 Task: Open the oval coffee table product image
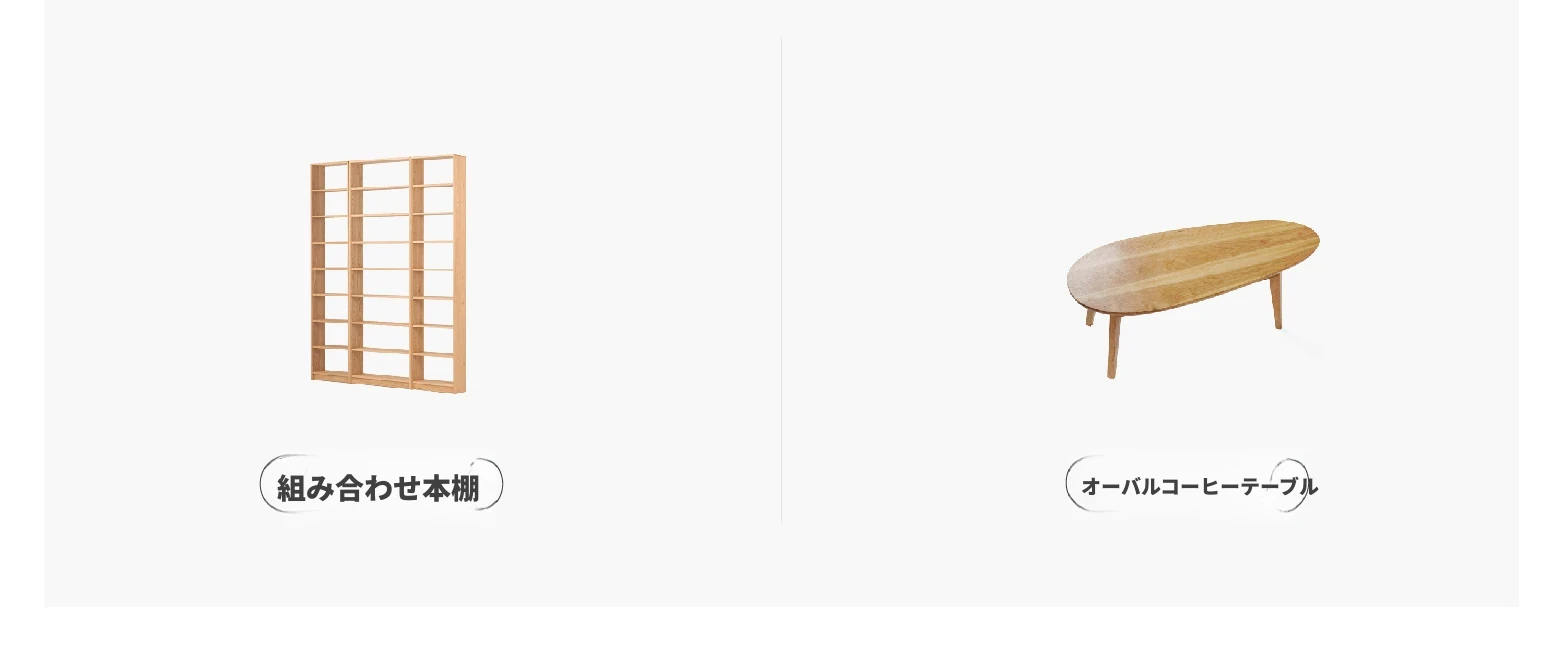pyautogui.click(x=1193, y=298)
